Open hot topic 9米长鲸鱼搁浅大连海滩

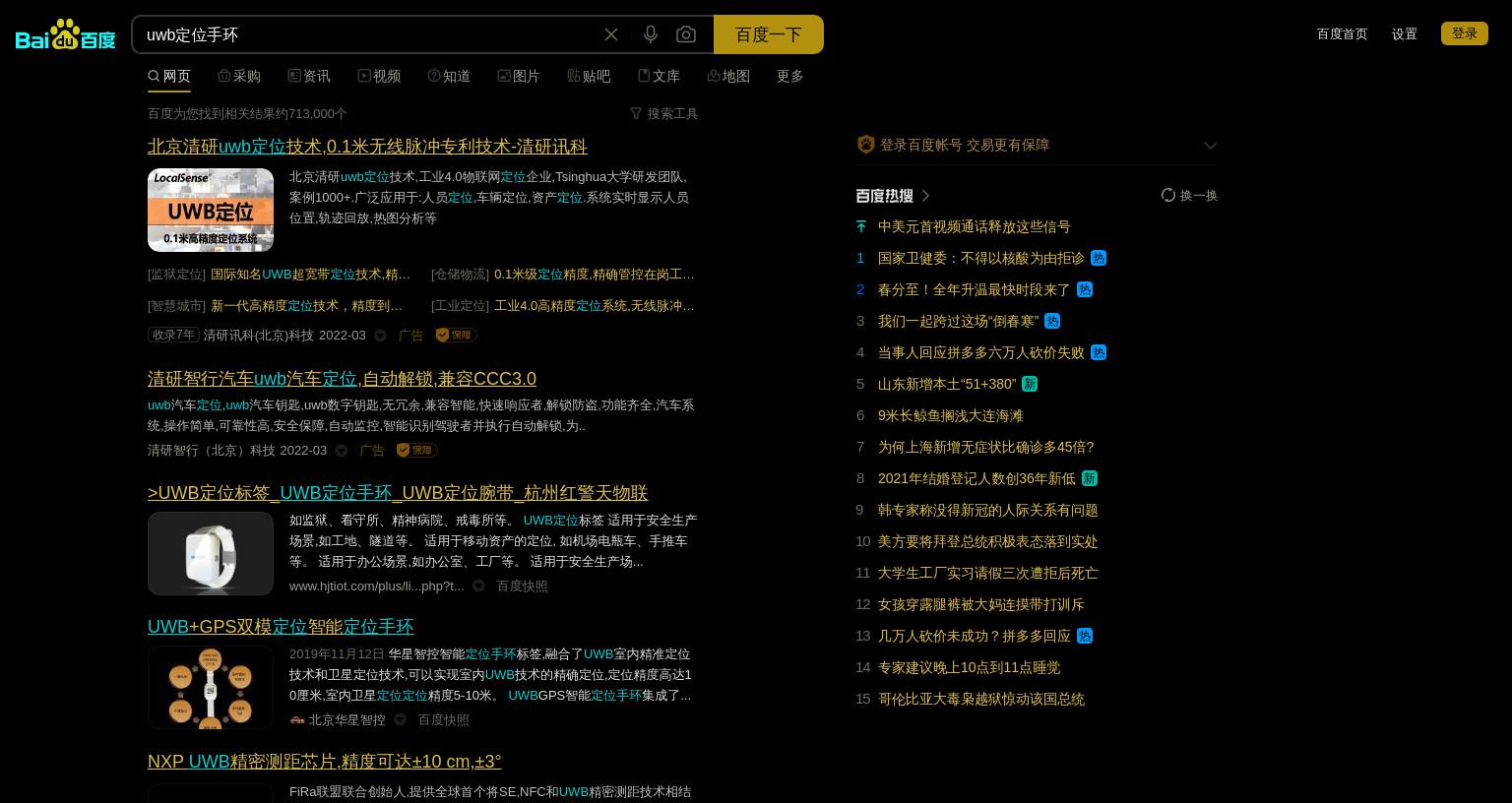tap(951, 415)
